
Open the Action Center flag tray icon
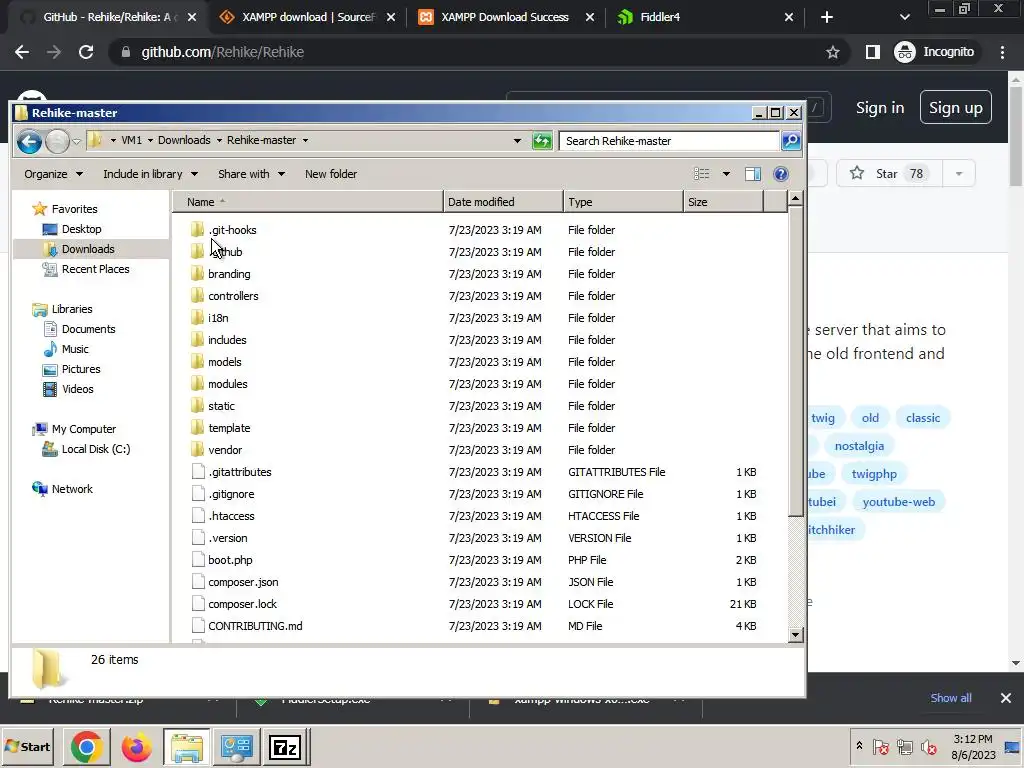click(x=880, y=747)
